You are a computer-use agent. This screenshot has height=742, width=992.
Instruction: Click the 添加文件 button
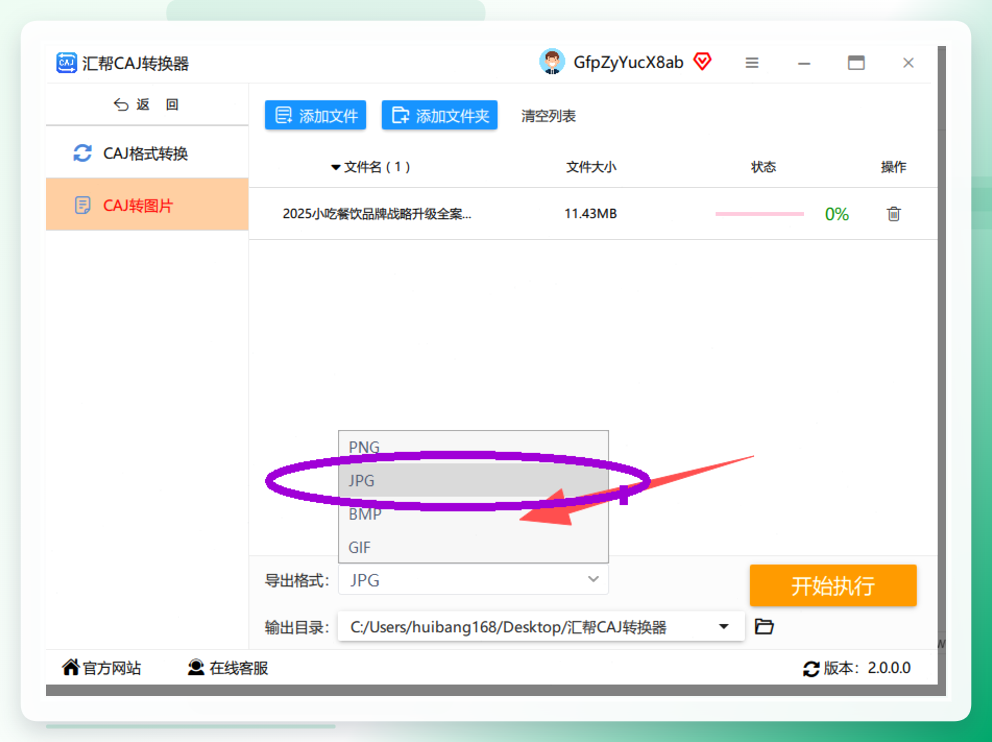pos(316,115)
